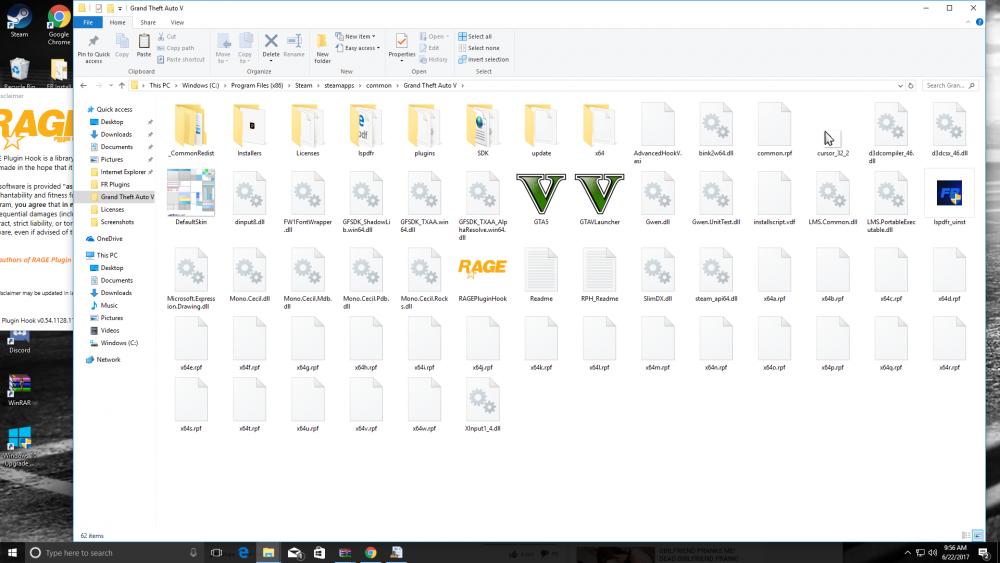Screen dimensions: 1000x563
Task: Click the History button
Action: click(434, 59)
